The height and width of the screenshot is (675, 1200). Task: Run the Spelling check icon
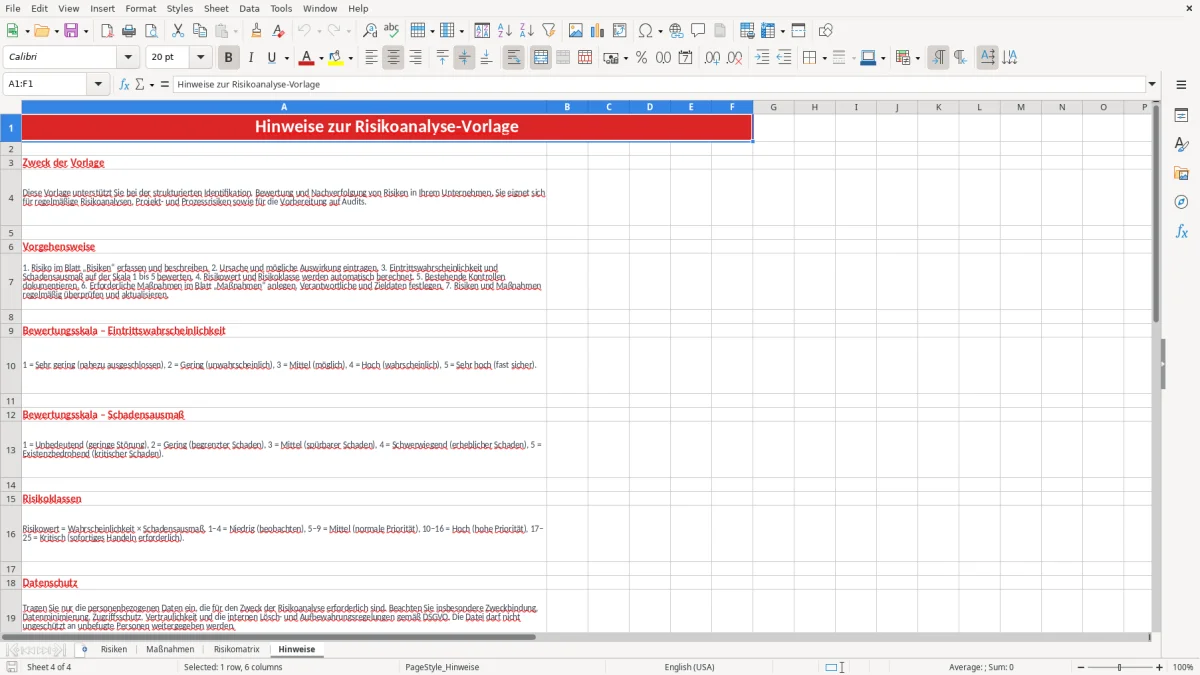tap(392, 31)
